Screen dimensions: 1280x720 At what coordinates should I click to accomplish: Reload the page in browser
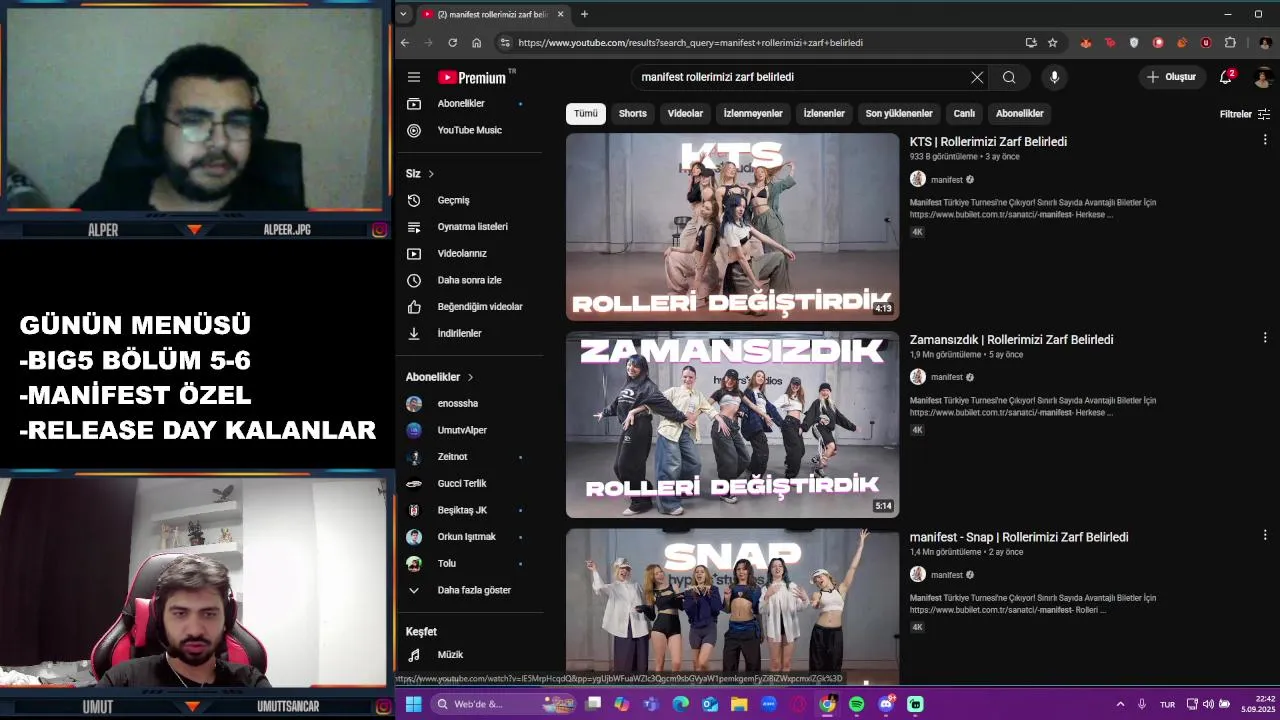(x=452, y=43)
